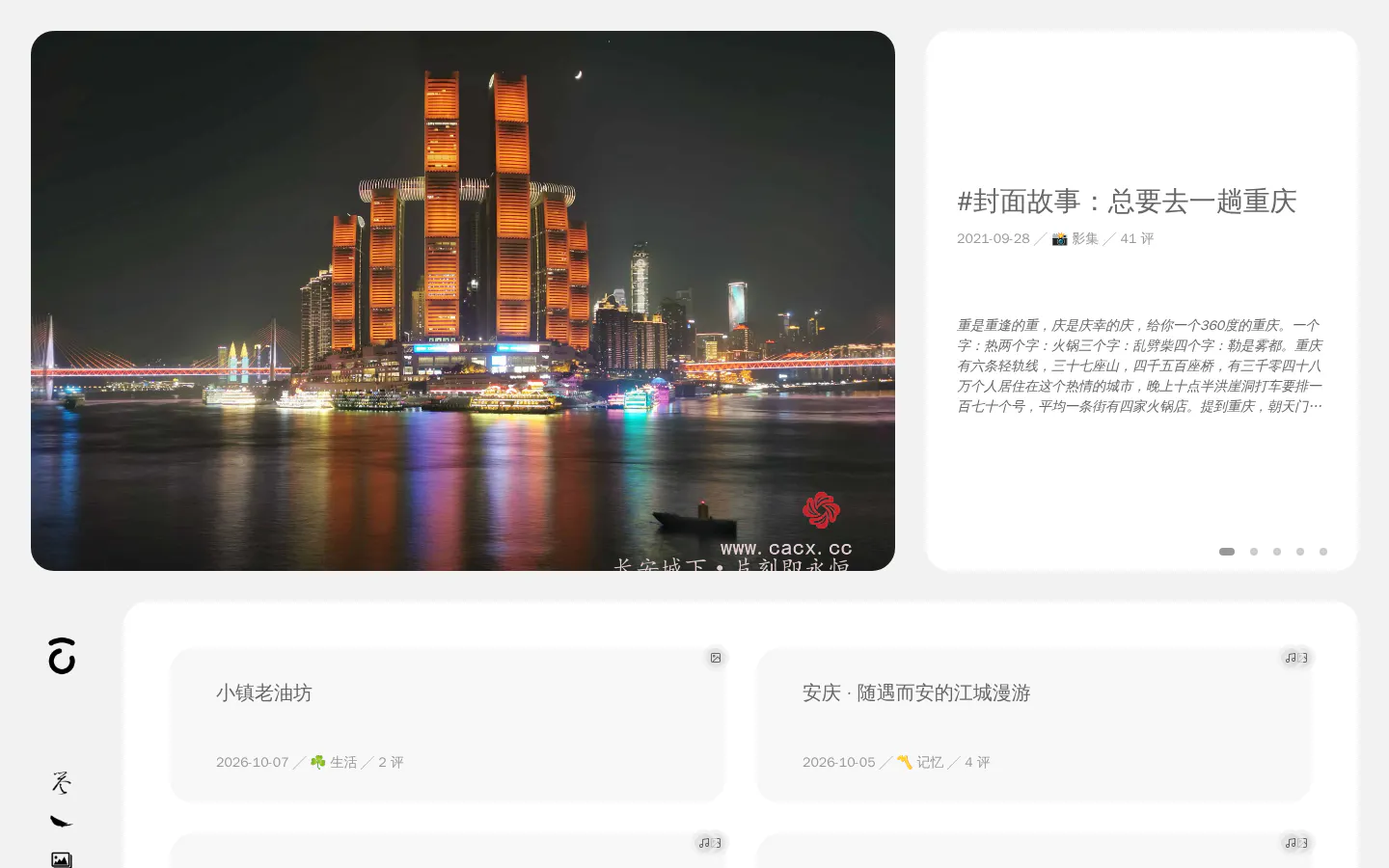This screenshot has width=1389, height=868.
Task: Click the image badge on 小镇老油坊 card
Action: coord(716,658)
